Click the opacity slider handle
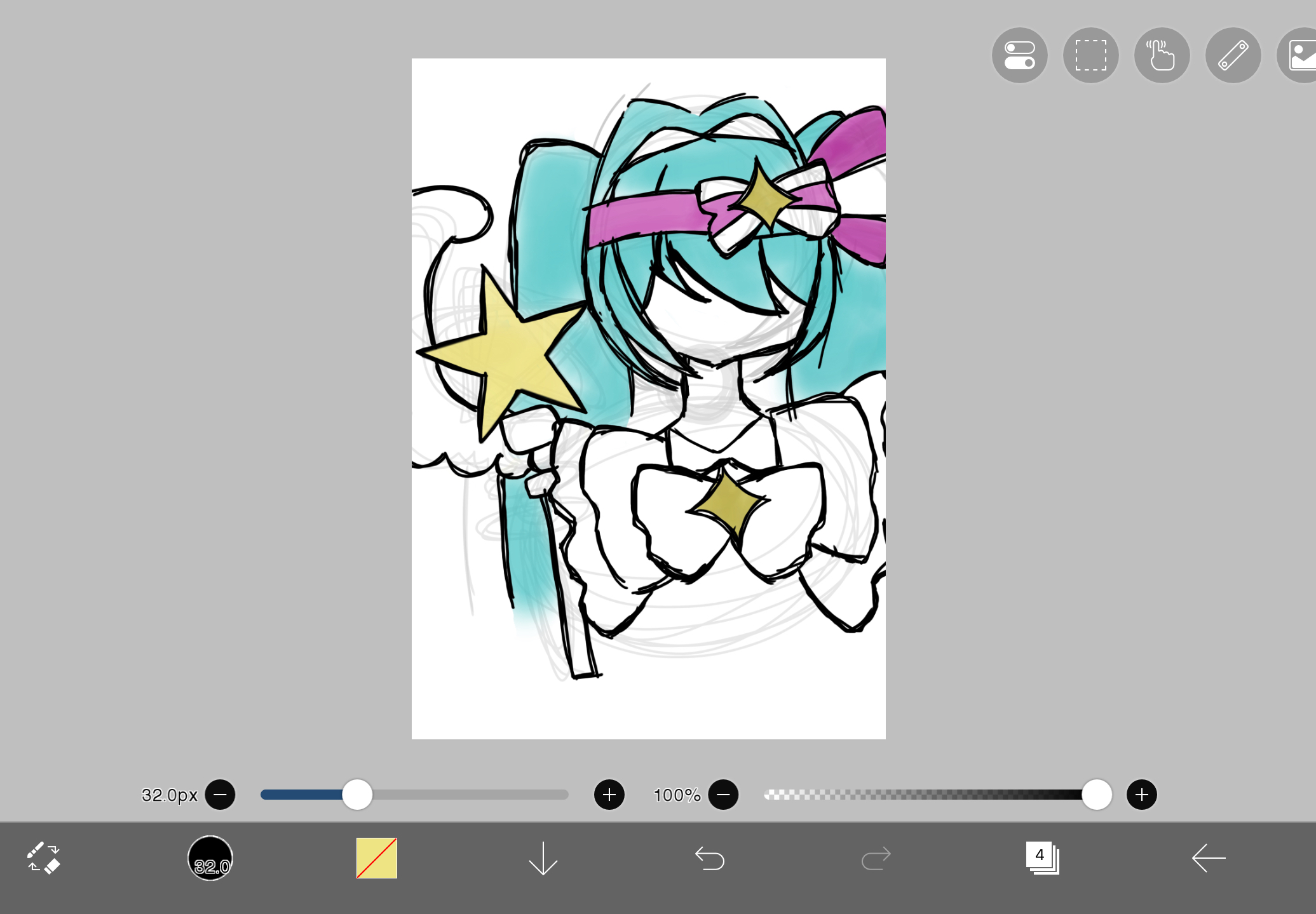Image resolution: width=1316 pixels, height=914 pixels. tap(1097, 795)
